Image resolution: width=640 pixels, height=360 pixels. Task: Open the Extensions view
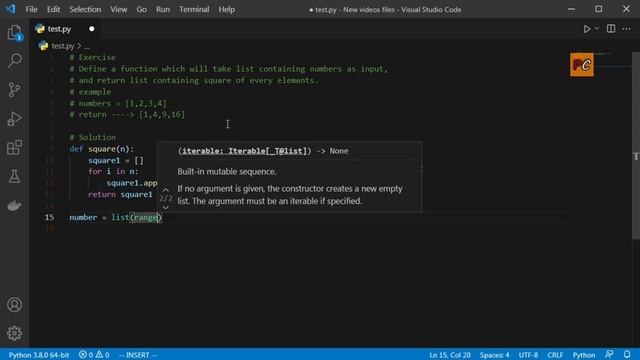[x=14, y=147]
